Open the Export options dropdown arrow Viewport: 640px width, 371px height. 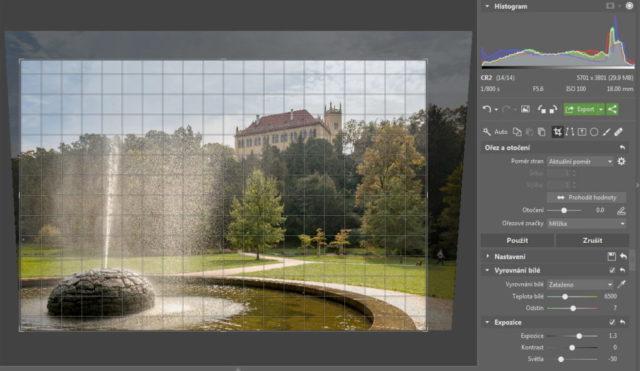[x=600, y=109]
